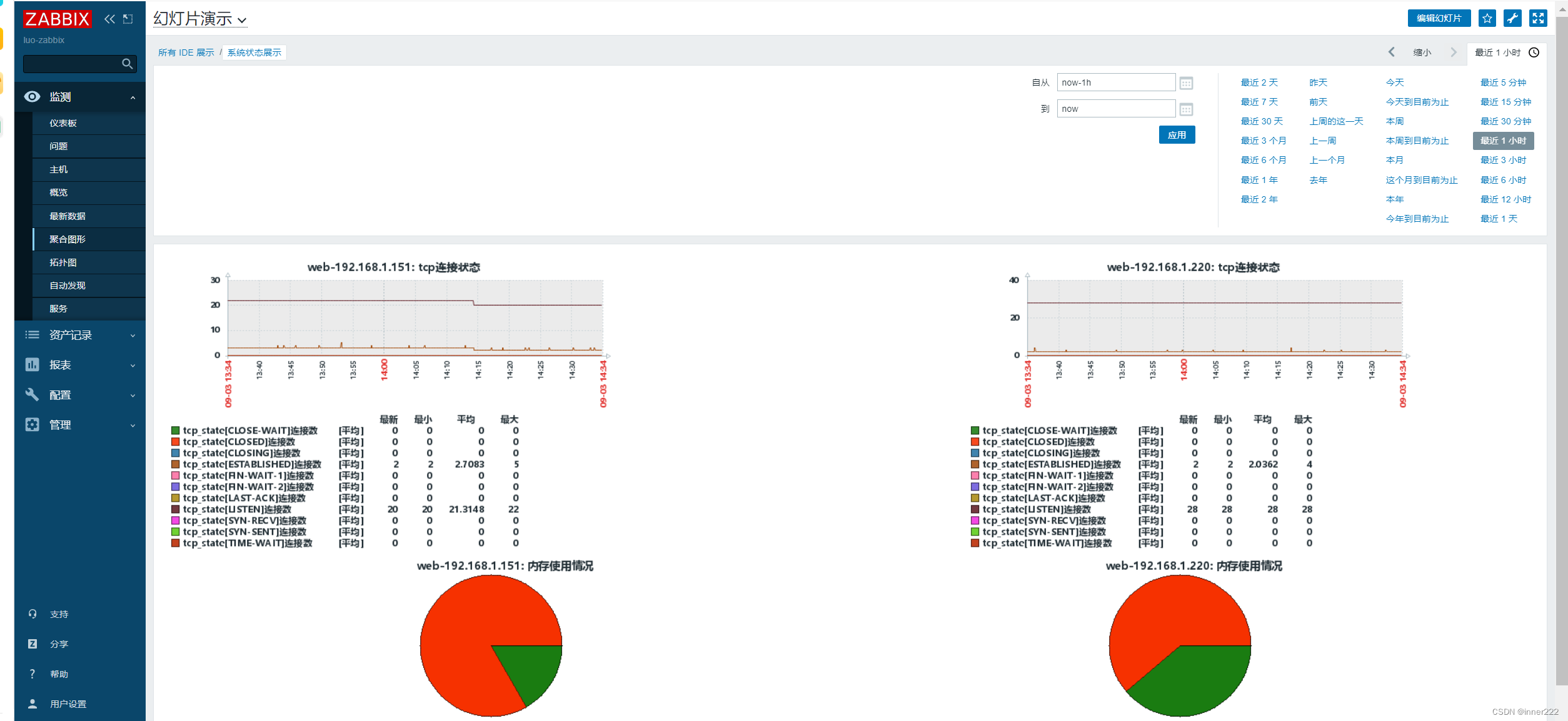Click the clock icon next to 最近 1 小时
Screen dimensions: 1568x721
click(x=1534, y=52)
